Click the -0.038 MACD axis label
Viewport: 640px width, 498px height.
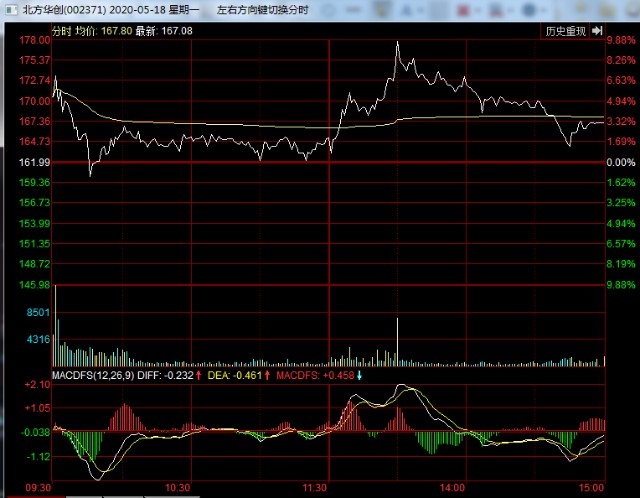click(x=36, y=432)
